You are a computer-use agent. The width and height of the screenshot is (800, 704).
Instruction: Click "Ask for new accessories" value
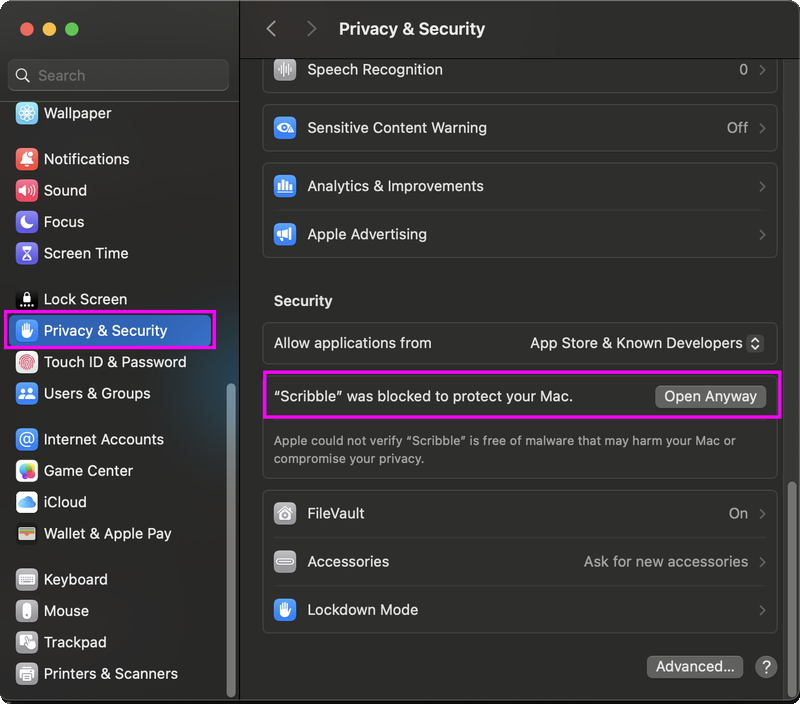666,562
